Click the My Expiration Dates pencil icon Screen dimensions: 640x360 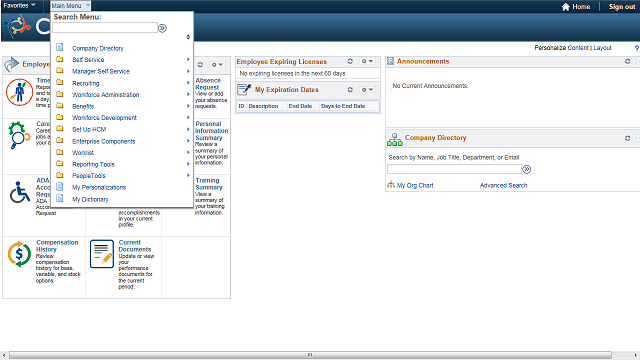(x=244, y=89)
